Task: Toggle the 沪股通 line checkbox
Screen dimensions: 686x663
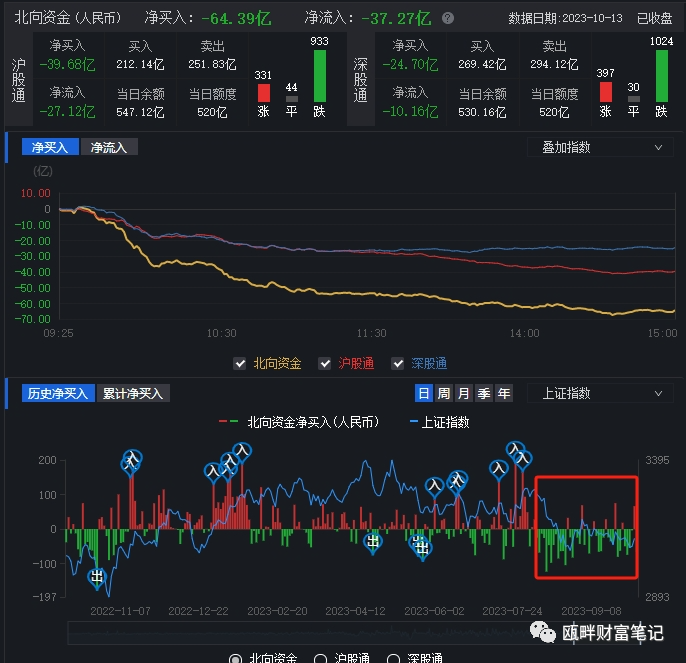Action: point(324,363)
